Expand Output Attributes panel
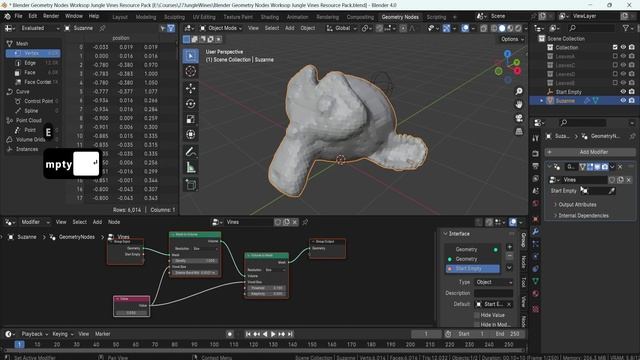The image size is (640, 360). click(577, 204)
